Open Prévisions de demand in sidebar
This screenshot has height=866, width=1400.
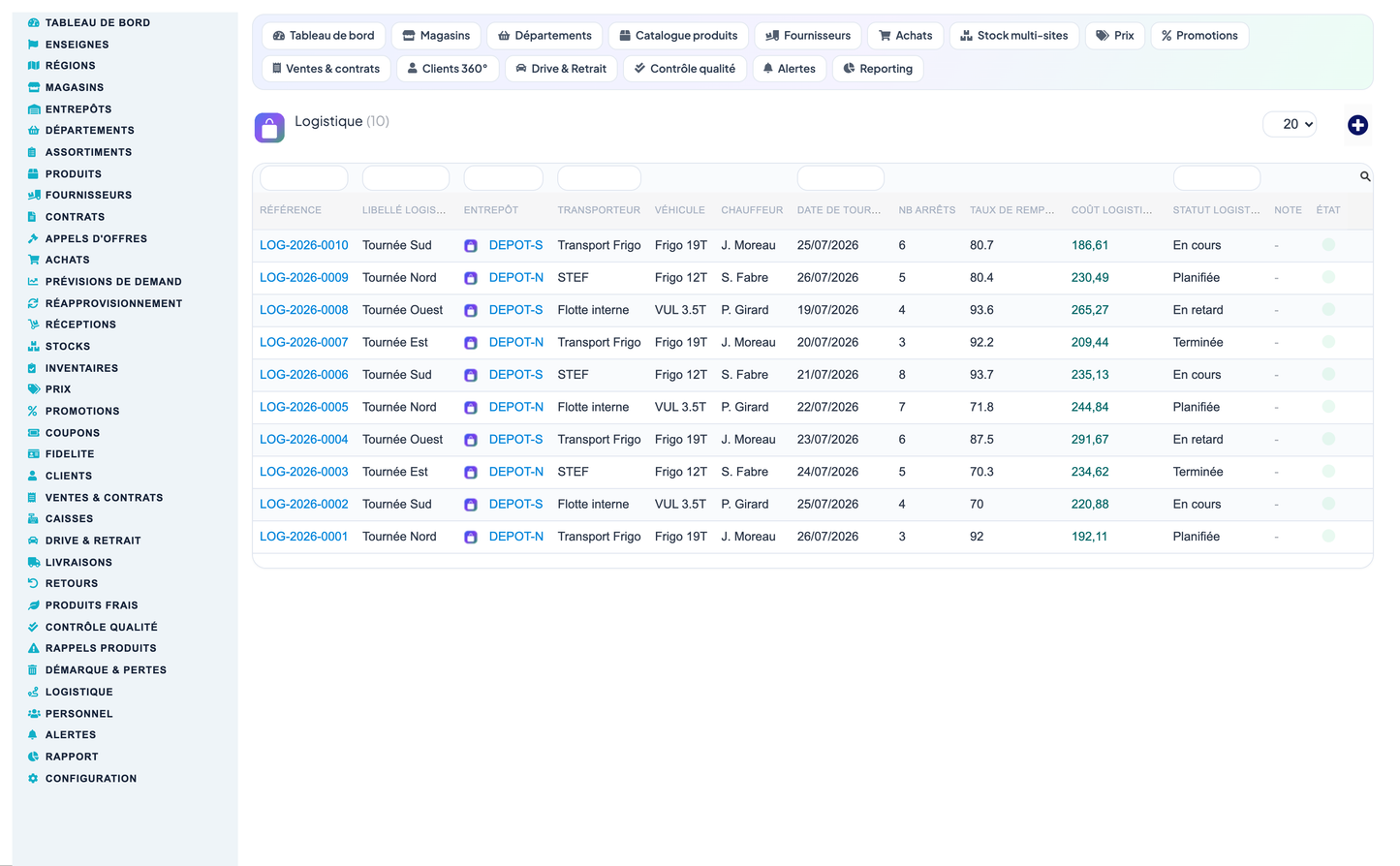coord(113,282)
